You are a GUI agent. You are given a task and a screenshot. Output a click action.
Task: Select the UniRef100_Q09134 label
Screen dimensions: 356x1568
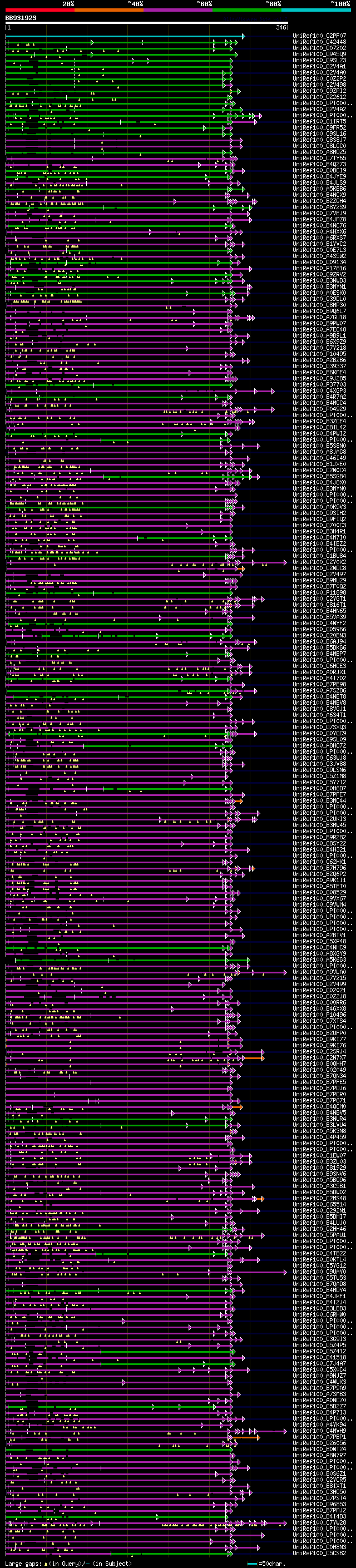pos(319,263)
